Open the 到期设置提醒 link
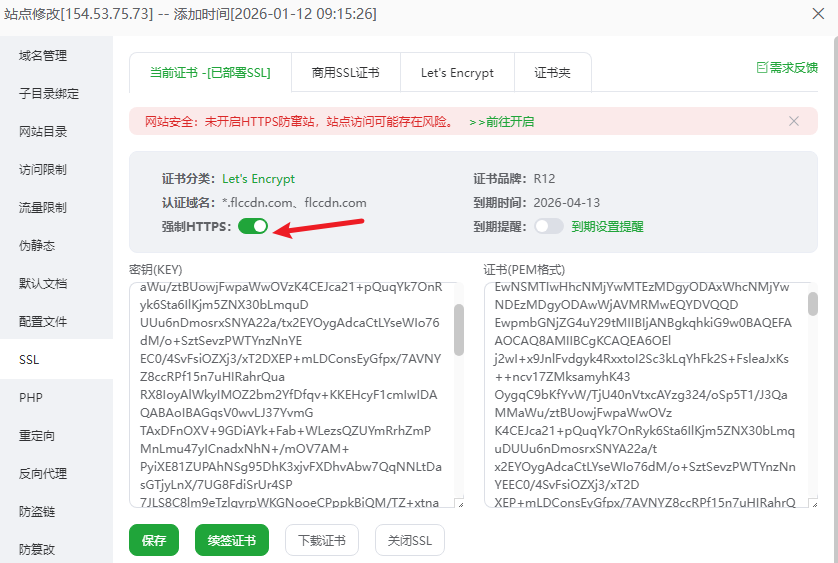 pyautogui.click(x=607, y=226)
